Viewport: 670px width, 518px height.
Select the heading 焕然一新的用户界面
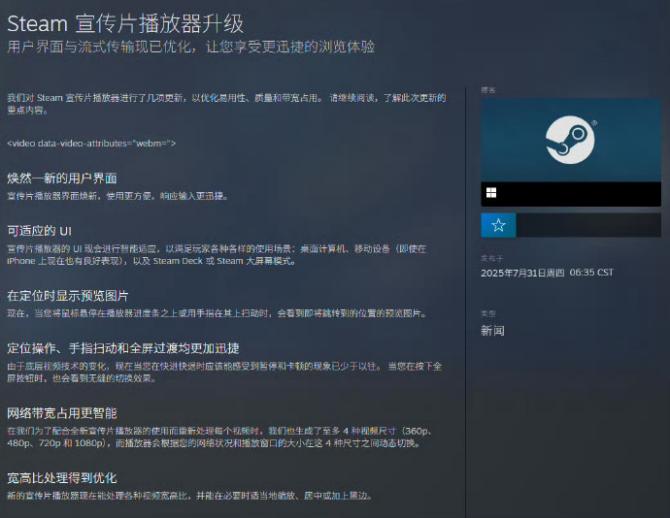tap(67, 178)
